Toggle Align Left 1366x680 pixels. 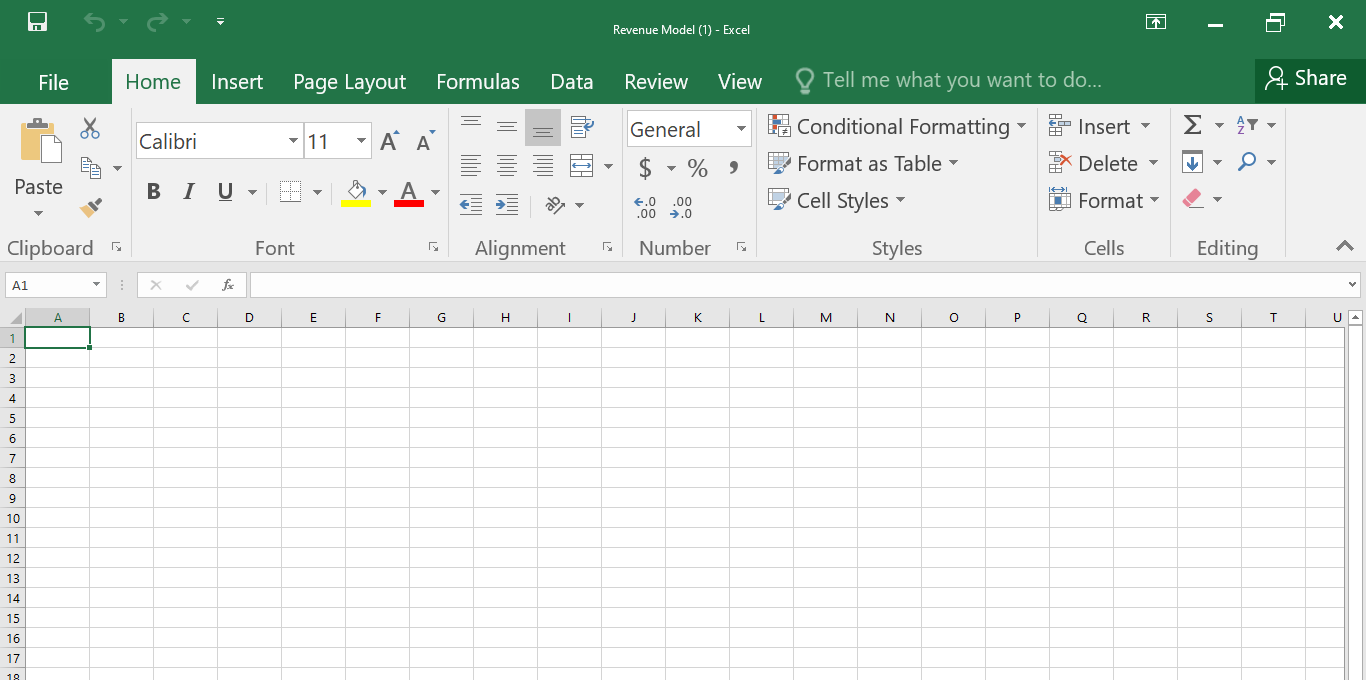(471, 166)
